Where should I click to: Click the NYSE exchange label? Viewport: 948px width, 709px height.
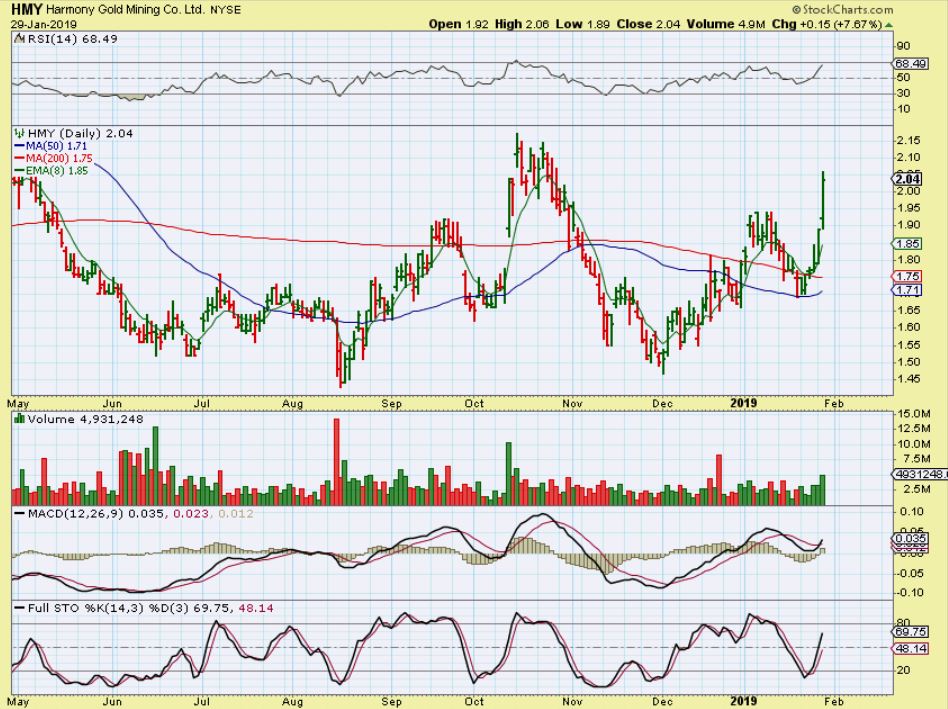(x=226, y=10)
